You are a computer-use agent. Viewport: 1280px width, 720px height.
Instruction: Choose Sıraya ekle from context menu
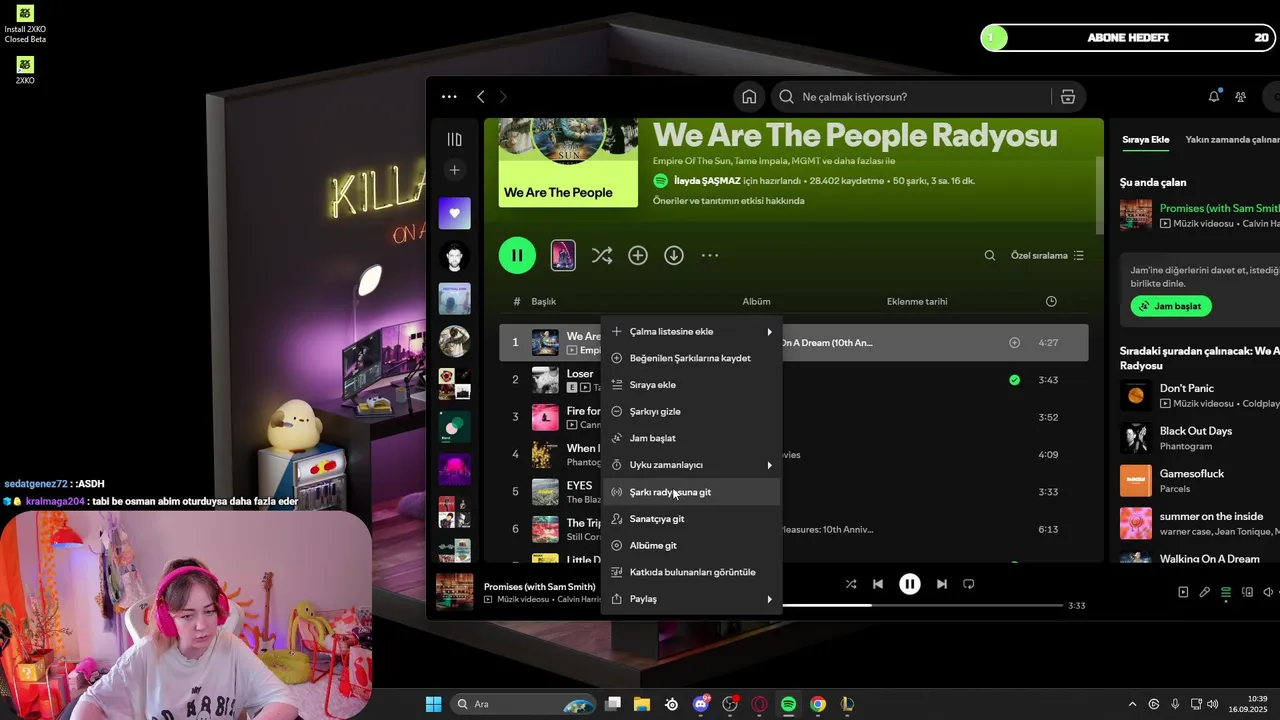pos(692,385)
